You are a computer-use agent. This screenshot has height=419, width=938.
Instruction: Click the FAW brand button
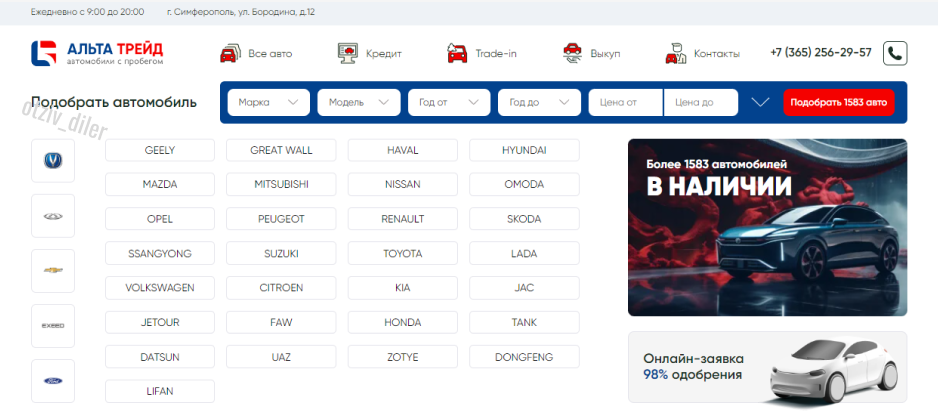tap(281, 323)
